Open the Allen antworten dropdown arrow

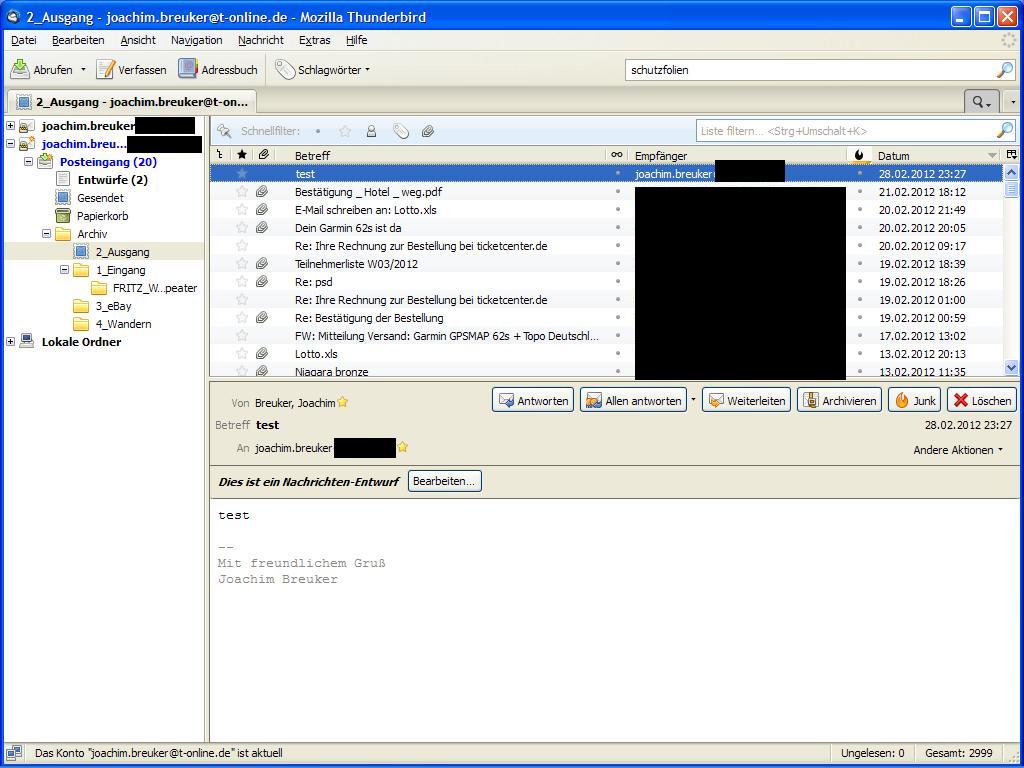click(693, 400)
